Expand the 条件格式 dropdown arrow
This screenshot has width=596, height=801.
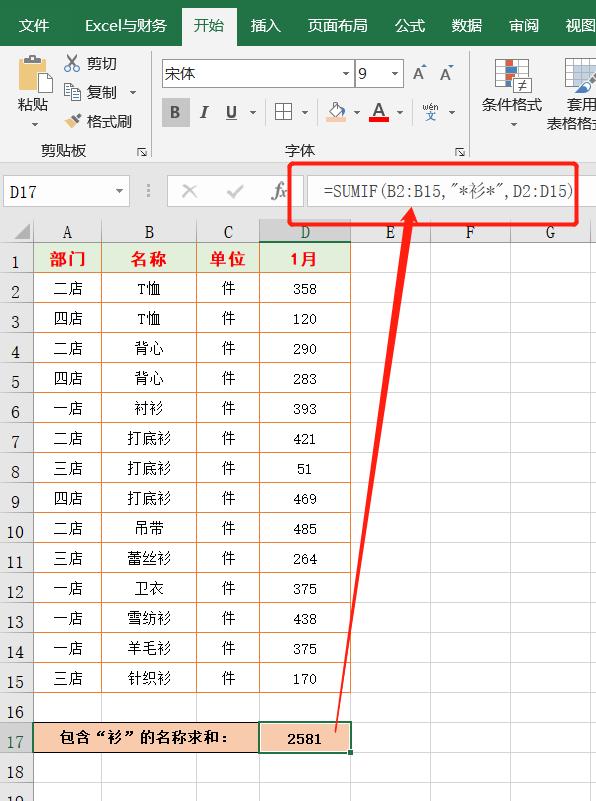(x=514, y=125)
